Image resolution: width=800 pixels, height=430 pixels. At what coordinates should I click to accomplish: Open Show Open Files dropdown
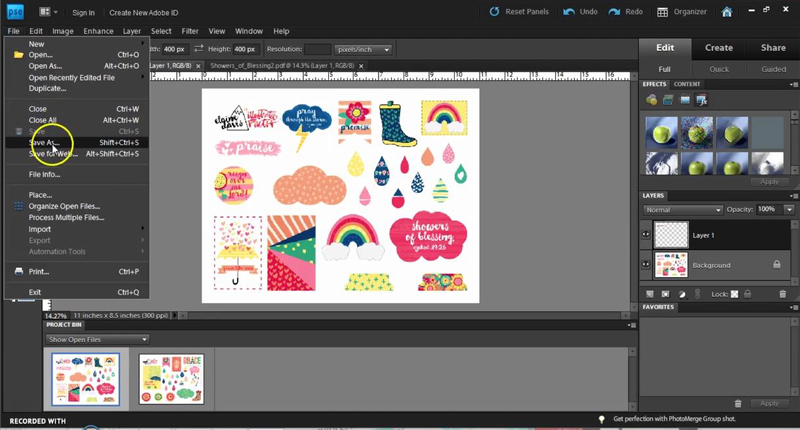(97, 339)
